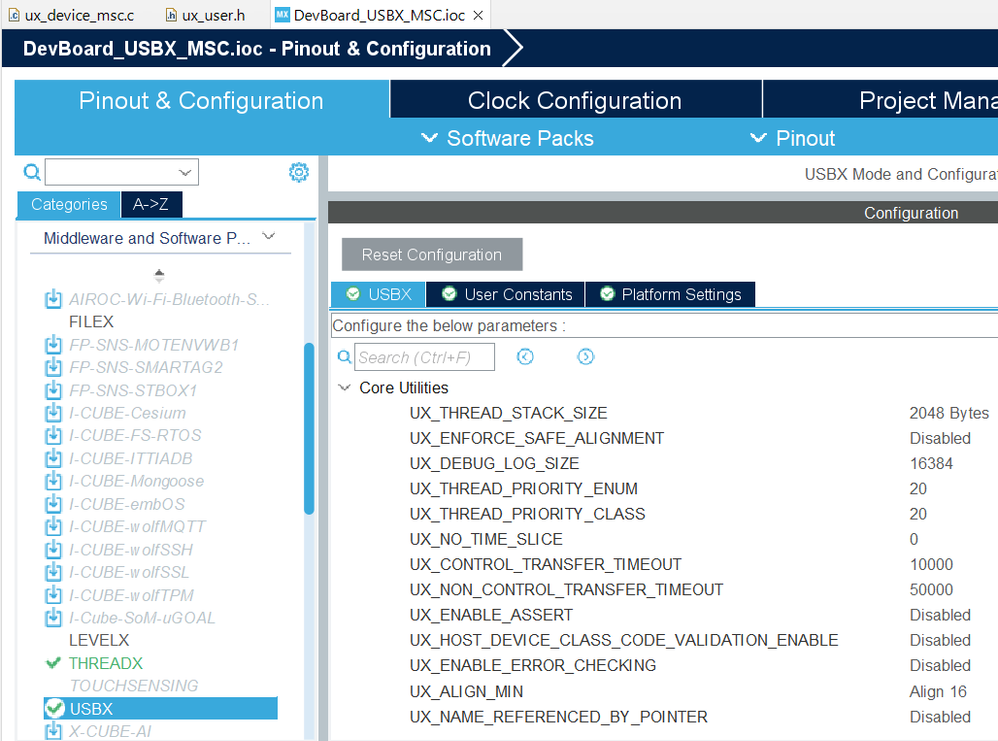The width and height of the screenshot is (998, 741).
Task: Select UX_HOST_DEVICE_CLASS_CODE_VALIDATION_ENABLE parameter
Action: (x=624, y=640)
